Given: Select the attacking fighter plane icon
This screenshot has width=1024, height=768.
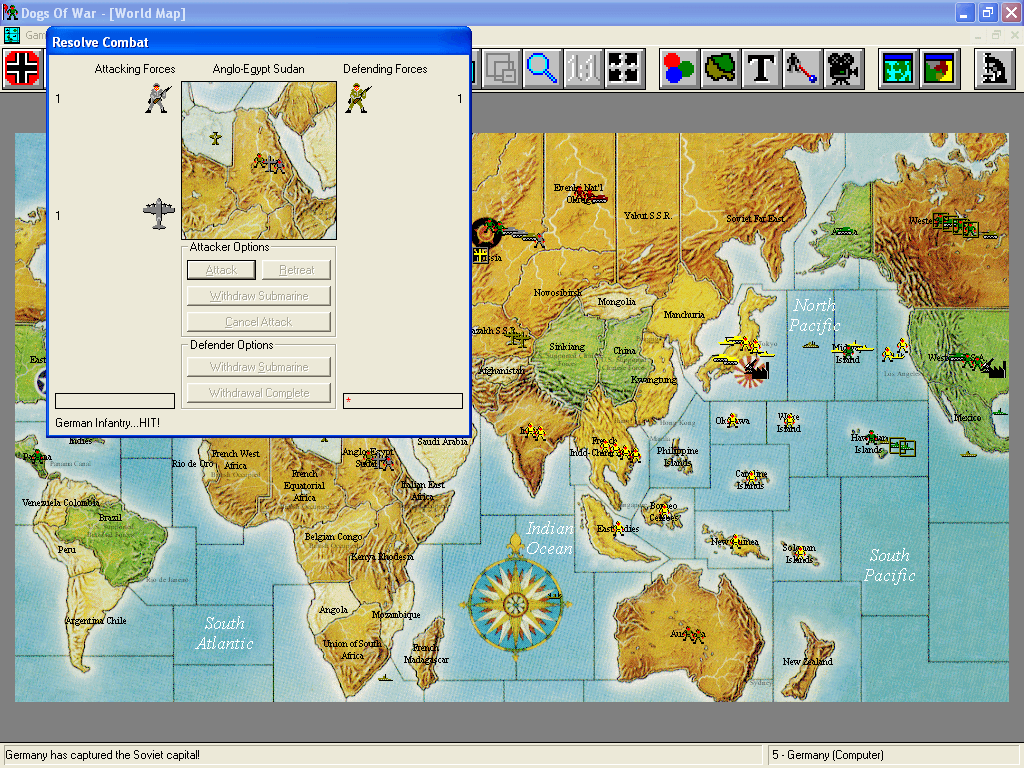Looking at the screenshot, I should tap(159, 214).
